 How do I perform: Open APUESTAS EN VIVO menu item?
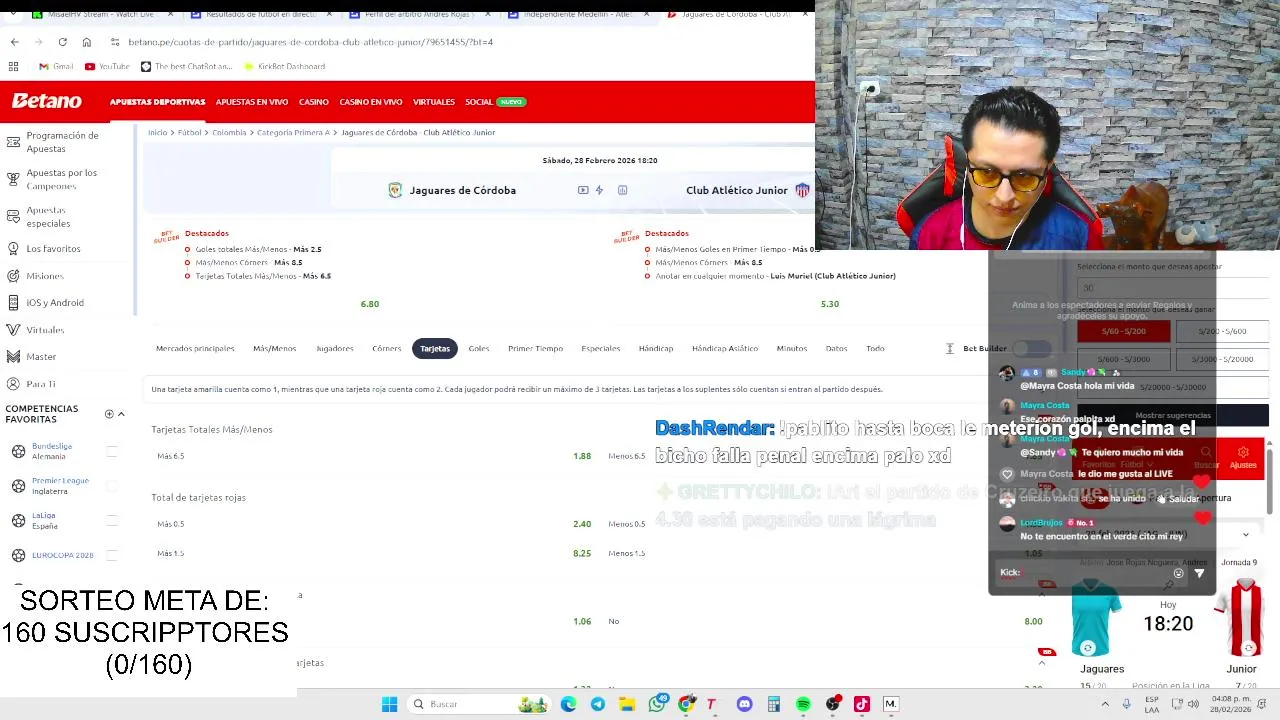pyautogui.click(x=252, y=102)
